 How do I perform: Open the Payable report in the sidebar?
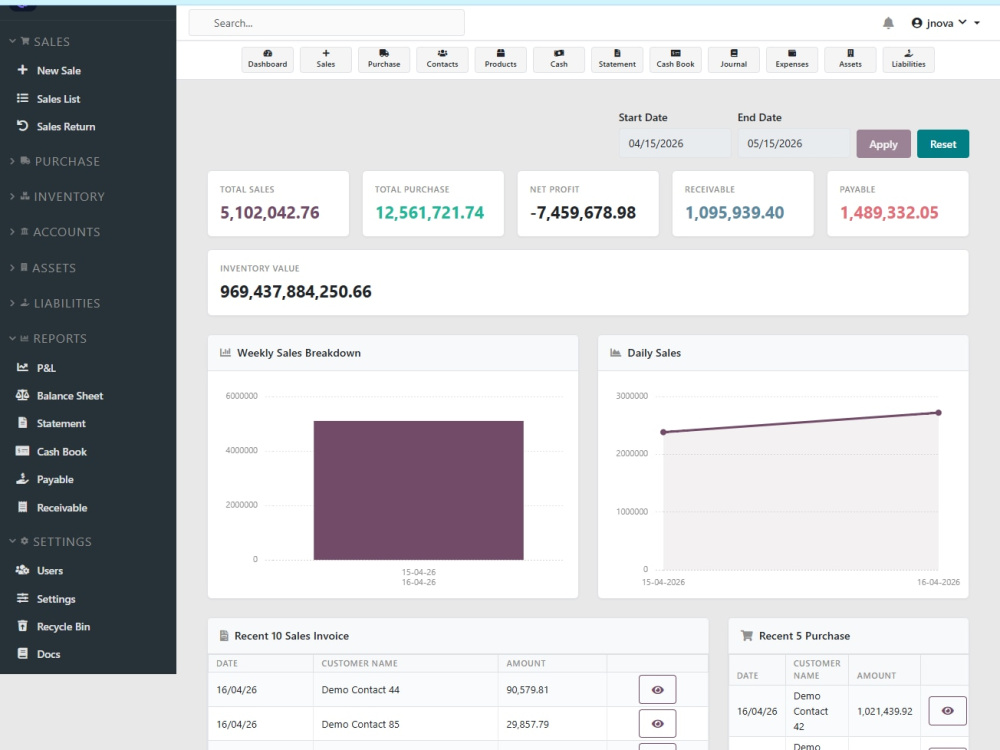(45, 479)
